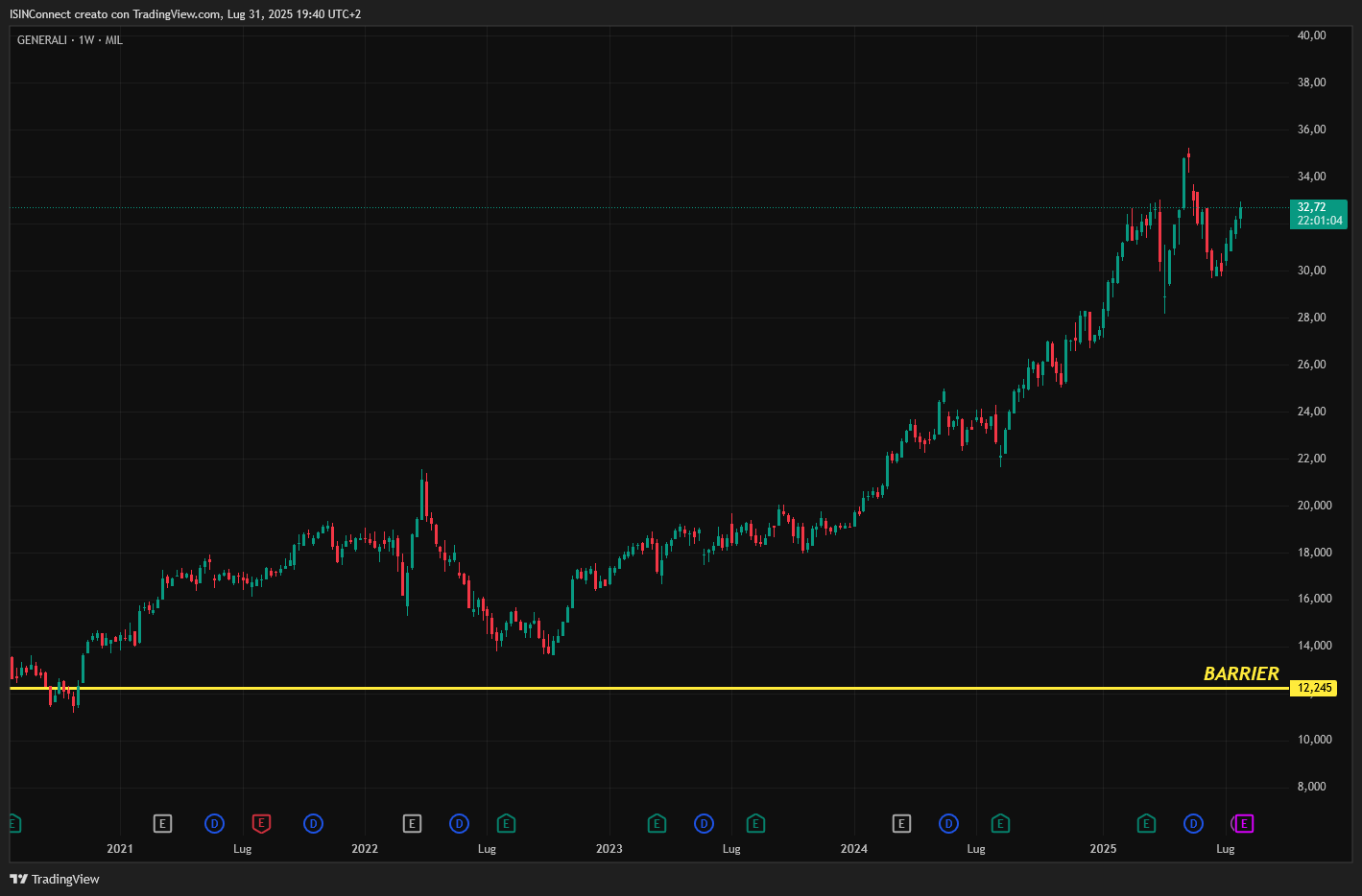Screen dimensions: 1362x896
Task: Click the 20,000 price axis label
Action: point(1314,506)
